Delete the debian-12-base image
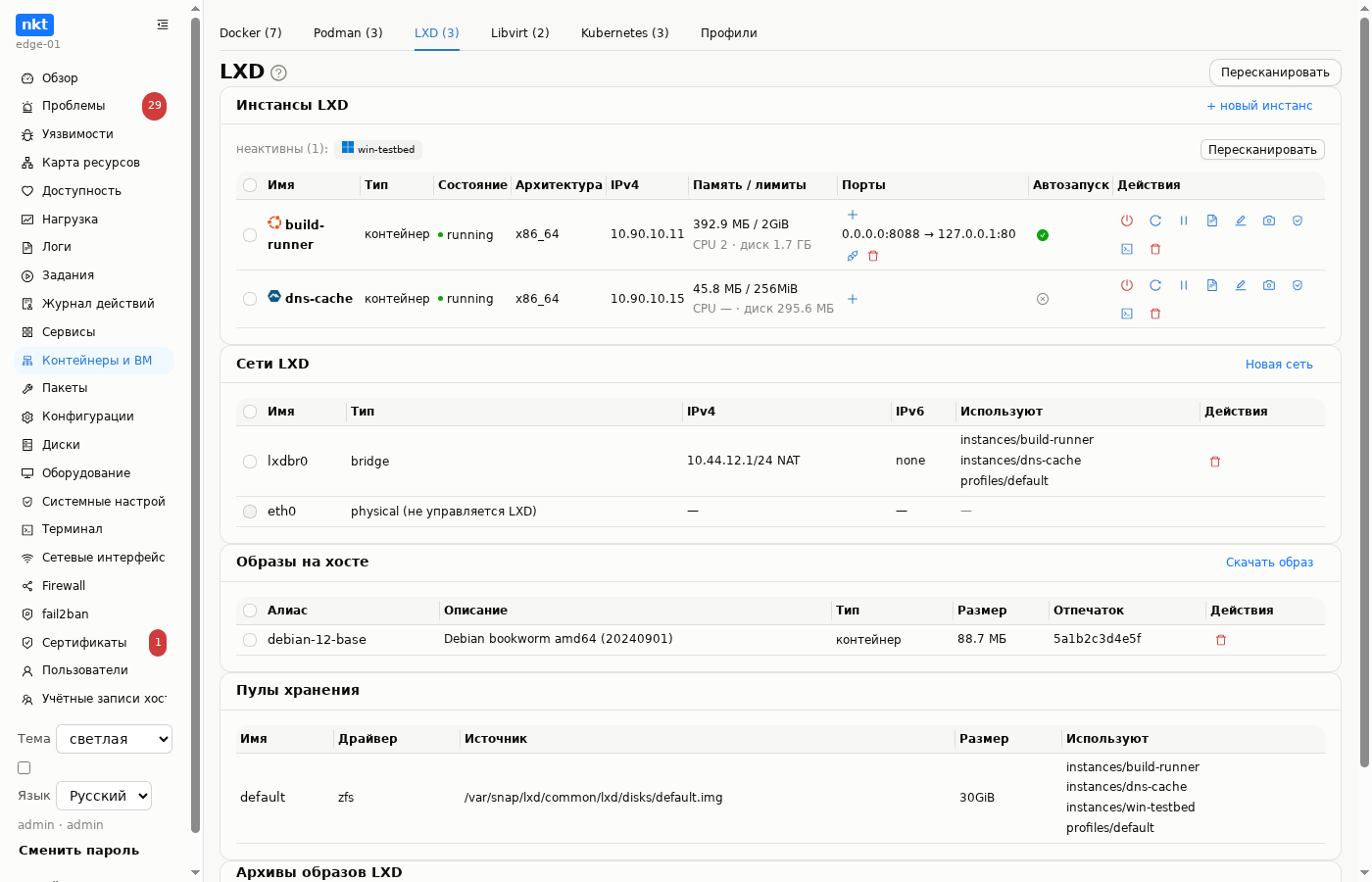The width and height of the screenshot is (1372, 882). coord(1221,640)
